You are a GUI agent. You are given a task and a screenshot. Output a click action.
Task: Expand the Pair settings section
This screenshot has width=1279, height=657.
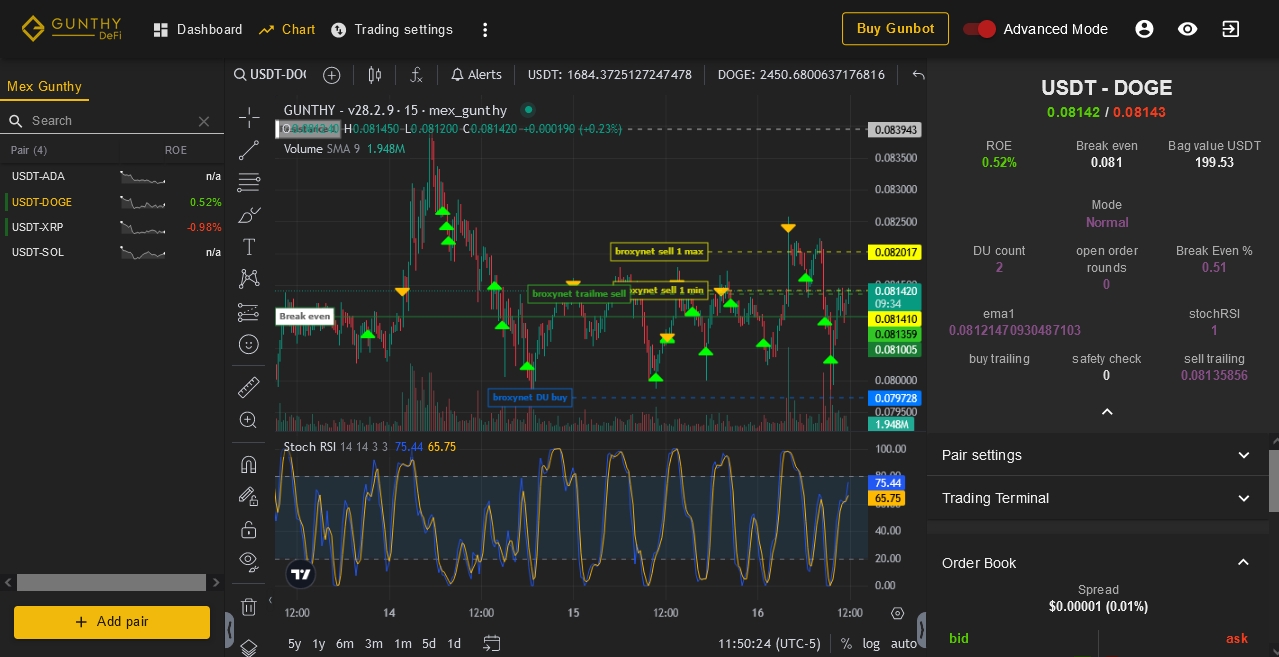tap(1097, 455)
